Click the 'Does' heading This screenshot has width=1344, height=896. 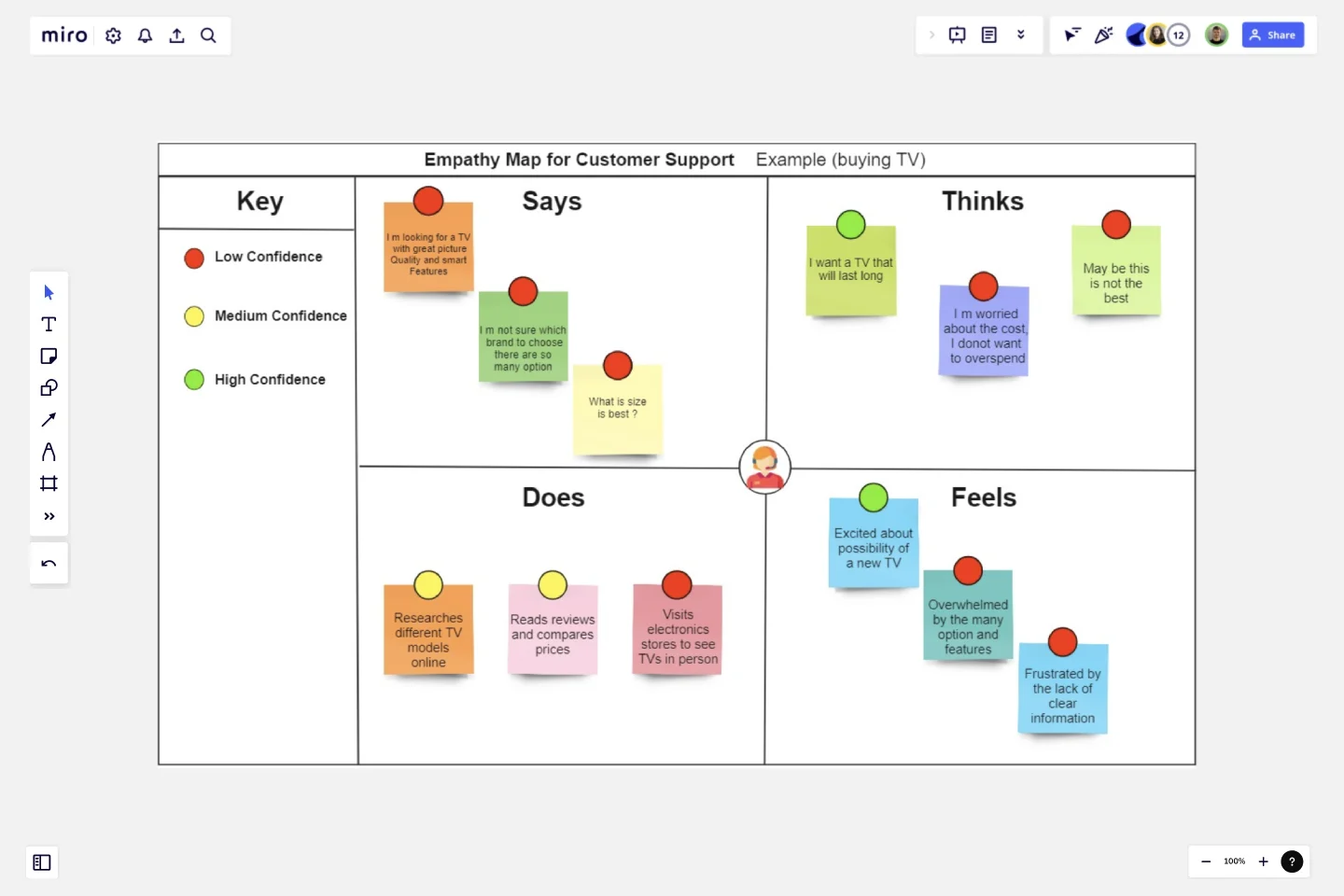coord(553,497)
